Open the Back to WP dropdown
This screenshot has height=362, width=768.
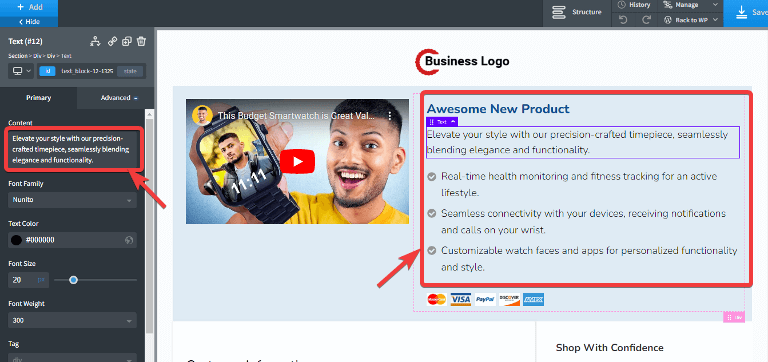click(x=691, y=20)
